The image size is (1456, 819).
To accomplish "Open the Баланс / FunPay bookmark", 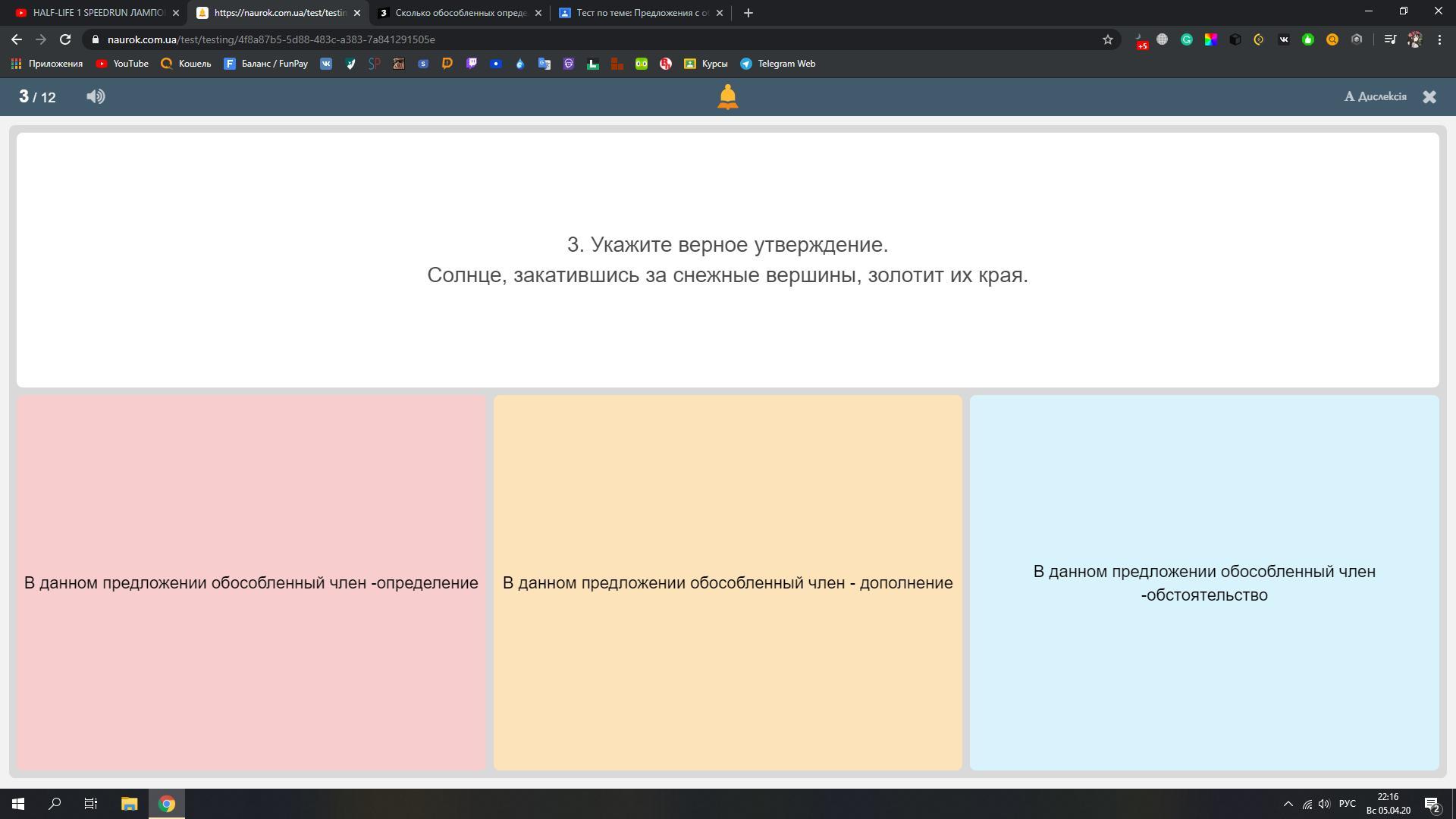I will point(265,64).
